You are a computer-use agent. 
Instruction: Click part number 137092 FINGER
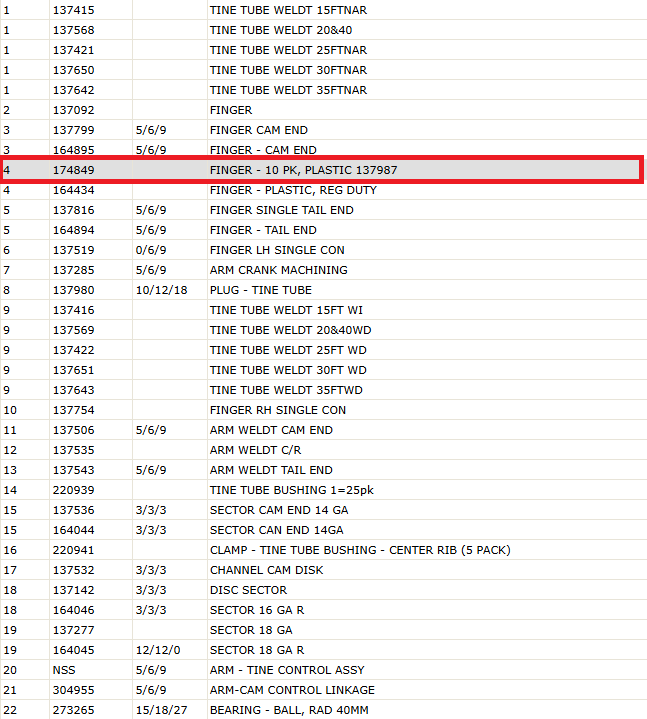coord(73,110)
